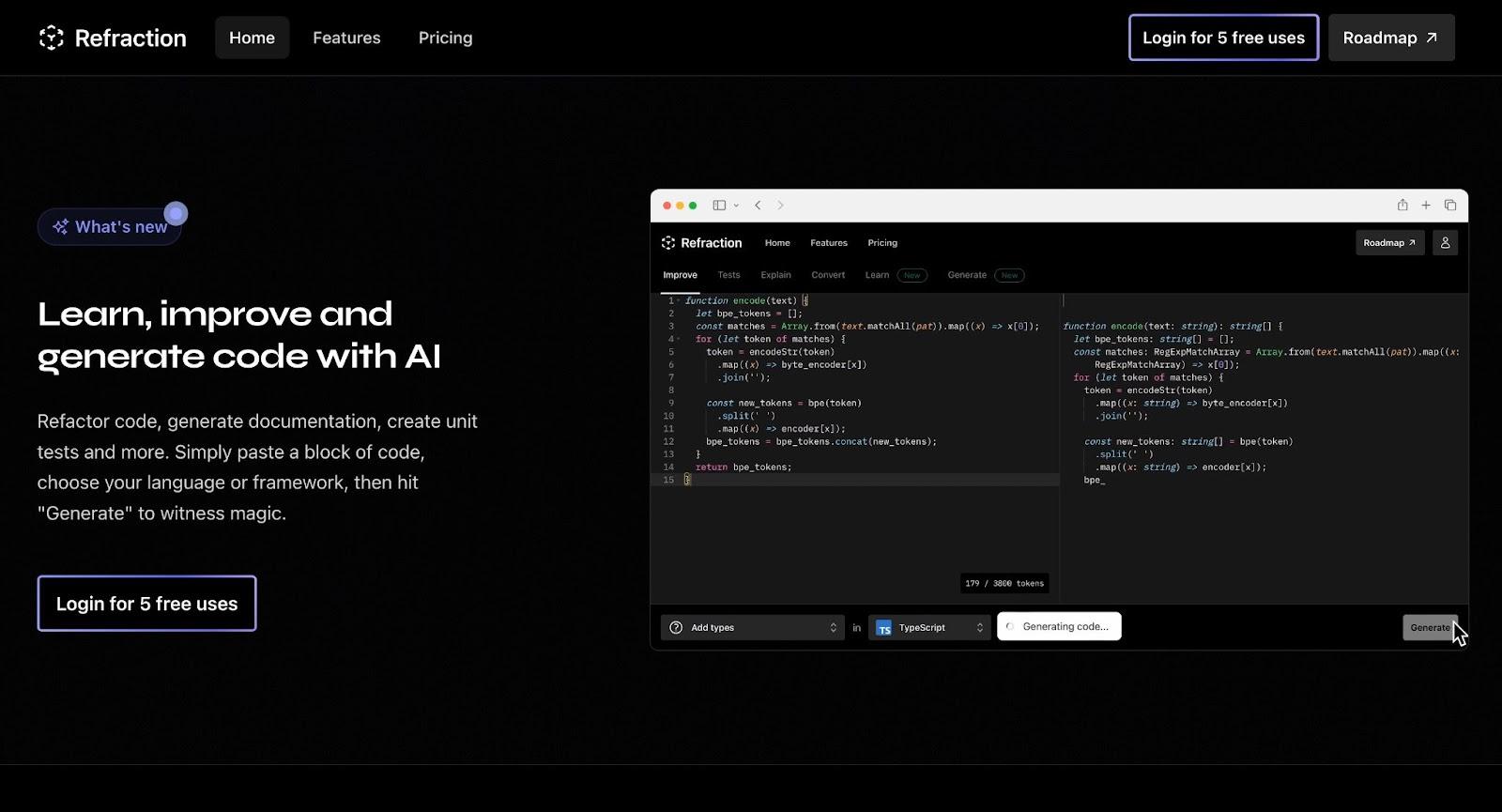Click help question-mark icon beside Add types
The width and height of the screenshot is (1502, 812).
676,628
